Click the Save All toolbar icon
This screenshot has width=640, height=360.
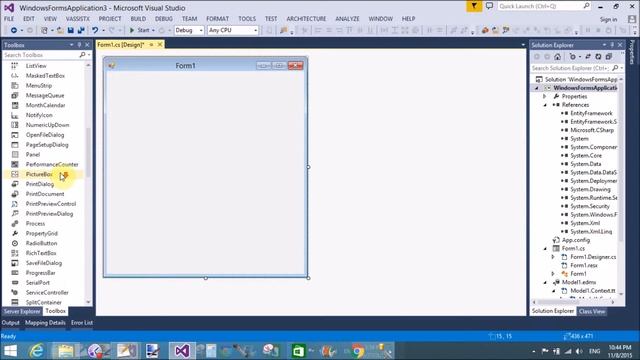click(x=81, y=30)
